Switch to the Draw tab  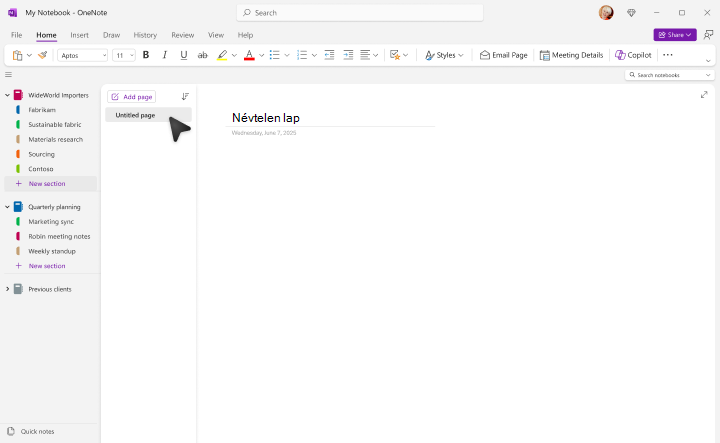[x=111, y=35]
